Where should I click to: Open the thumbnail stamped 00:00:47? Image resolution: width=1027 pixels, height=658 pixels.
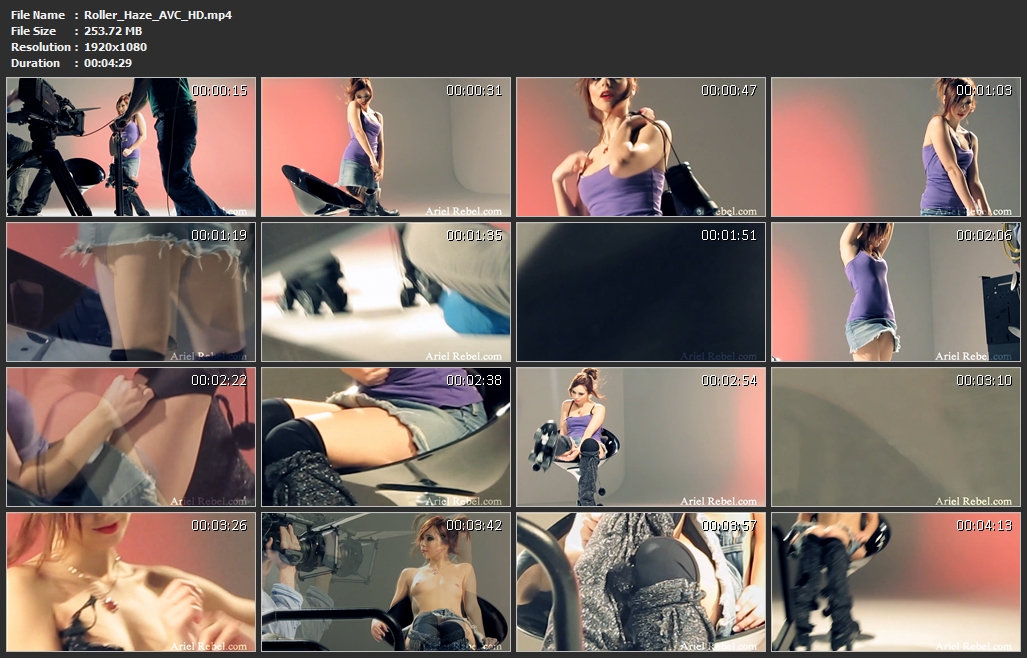641,147
